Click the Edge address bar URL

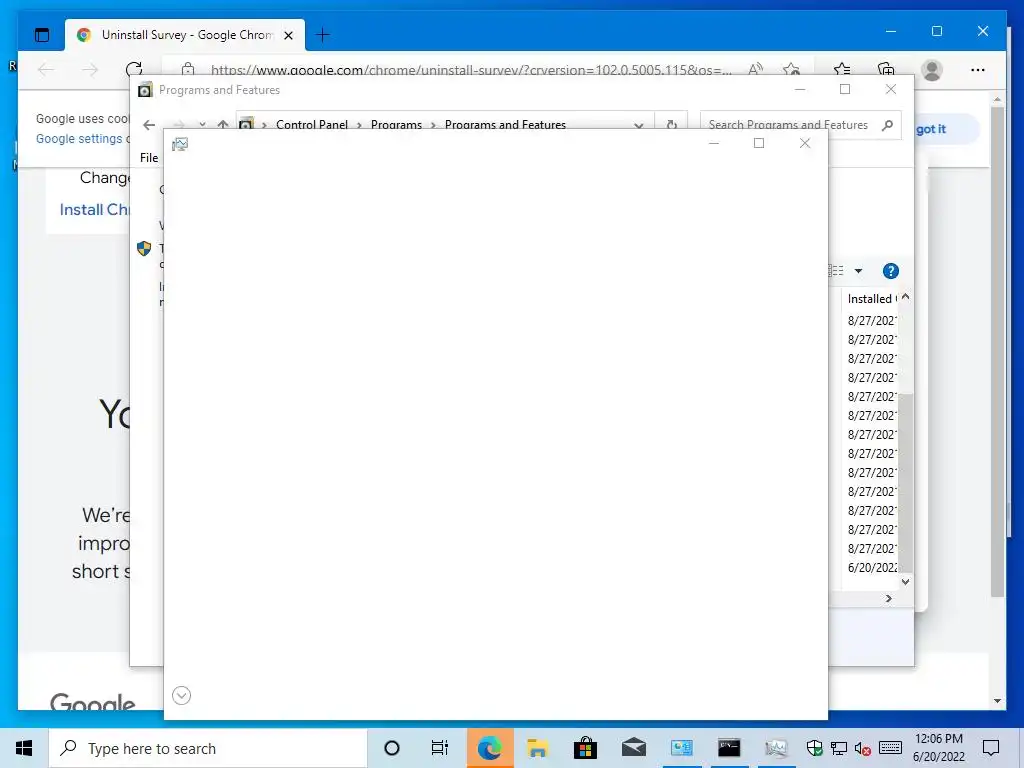click(x=470, y=70)
